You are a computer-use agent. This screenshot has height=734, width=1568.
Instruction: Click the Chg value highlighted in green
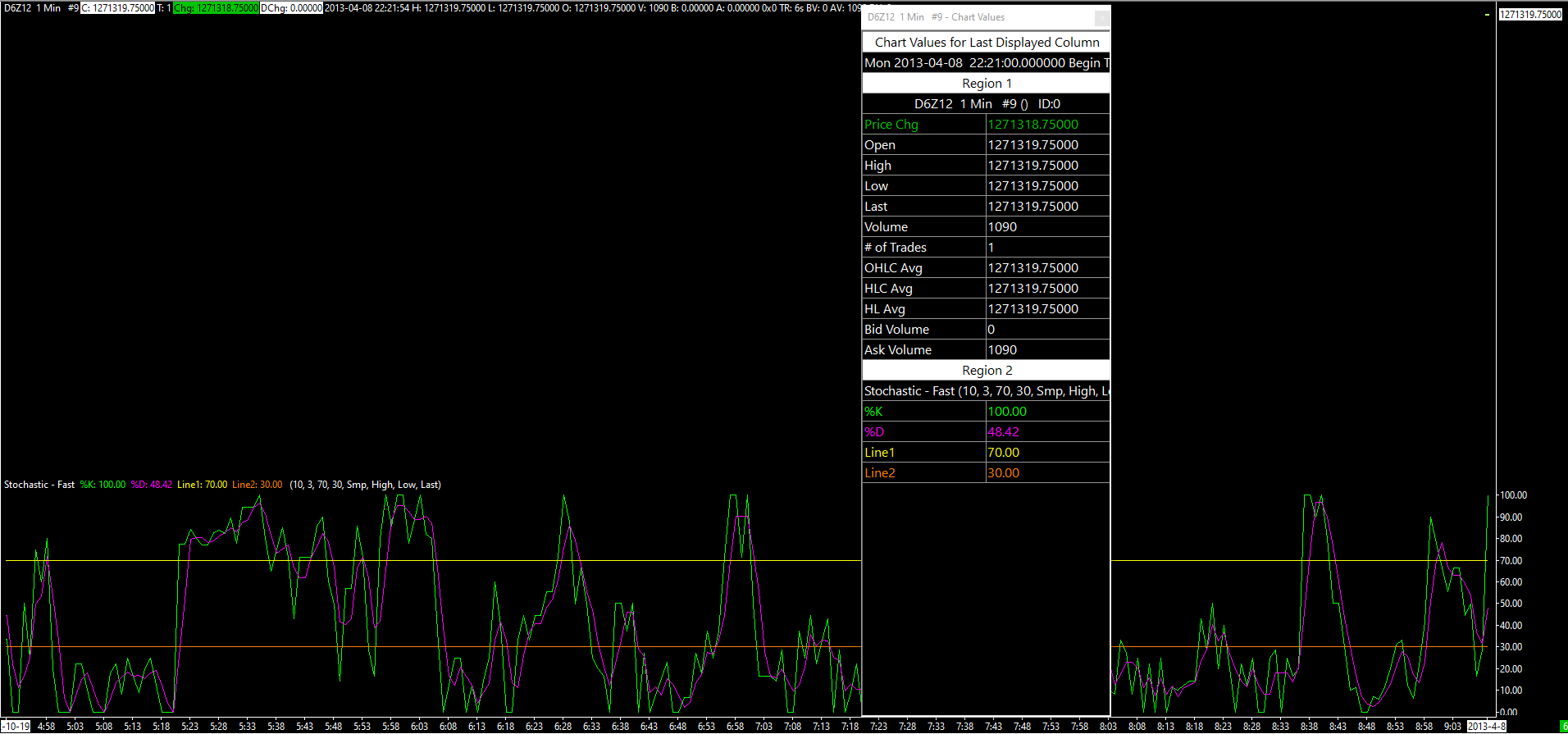tap(217, 8)
